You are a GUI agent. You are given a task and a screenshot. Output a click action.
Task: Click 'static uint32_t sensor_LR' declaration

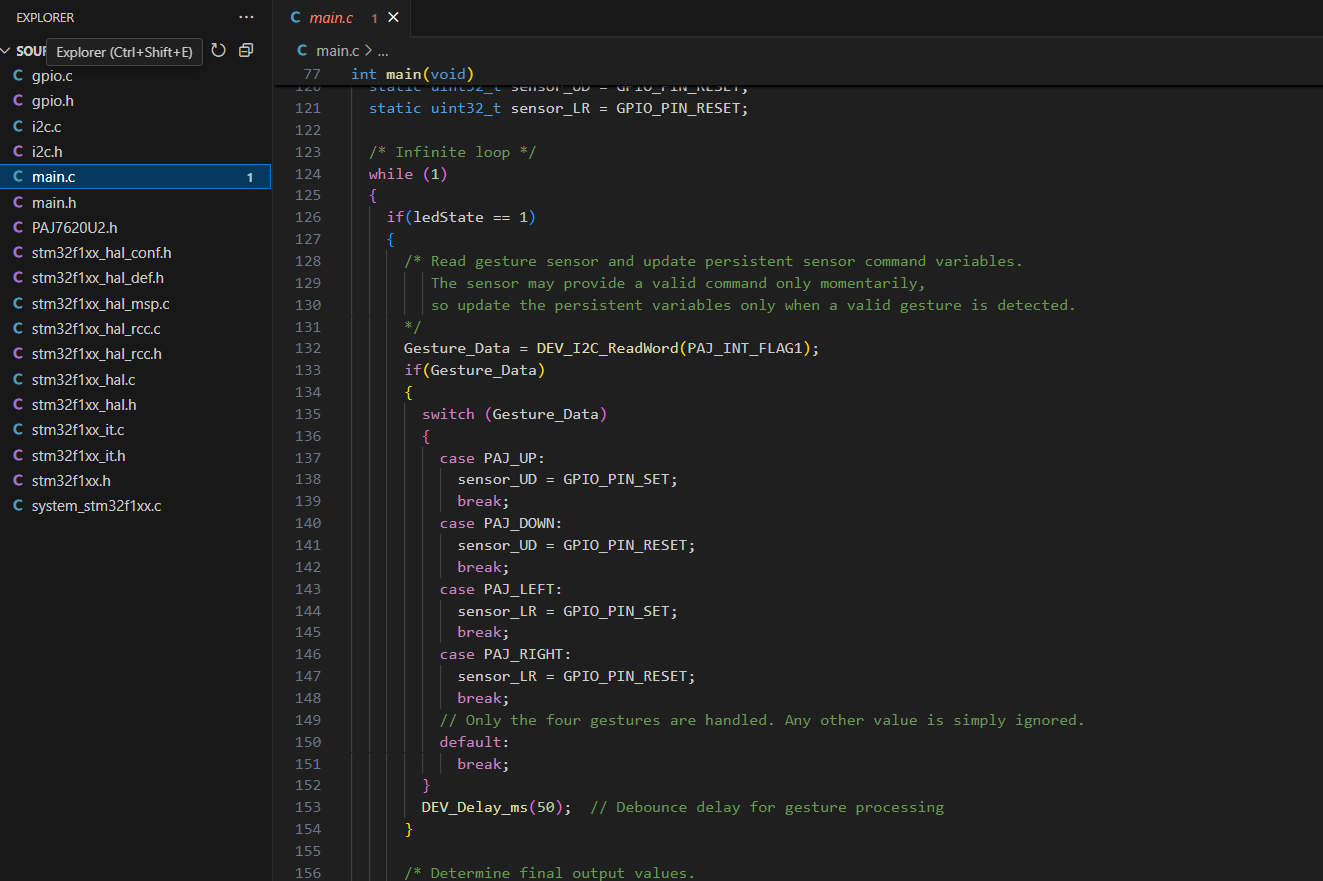559,108
